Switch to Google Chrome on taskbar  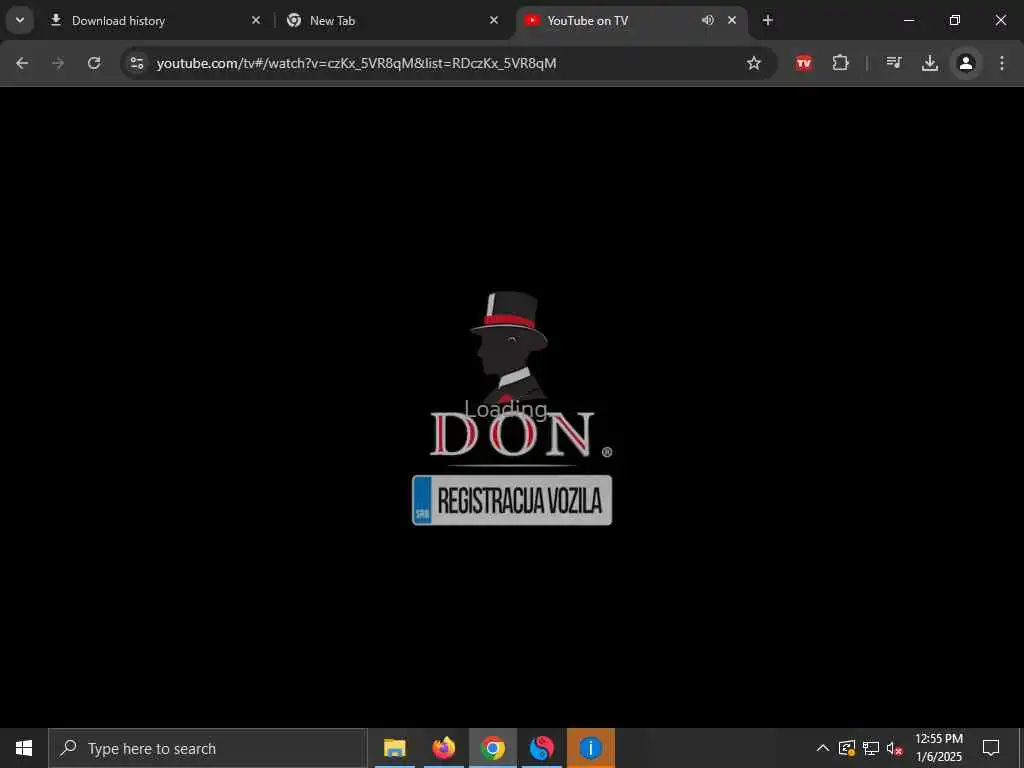493,748
